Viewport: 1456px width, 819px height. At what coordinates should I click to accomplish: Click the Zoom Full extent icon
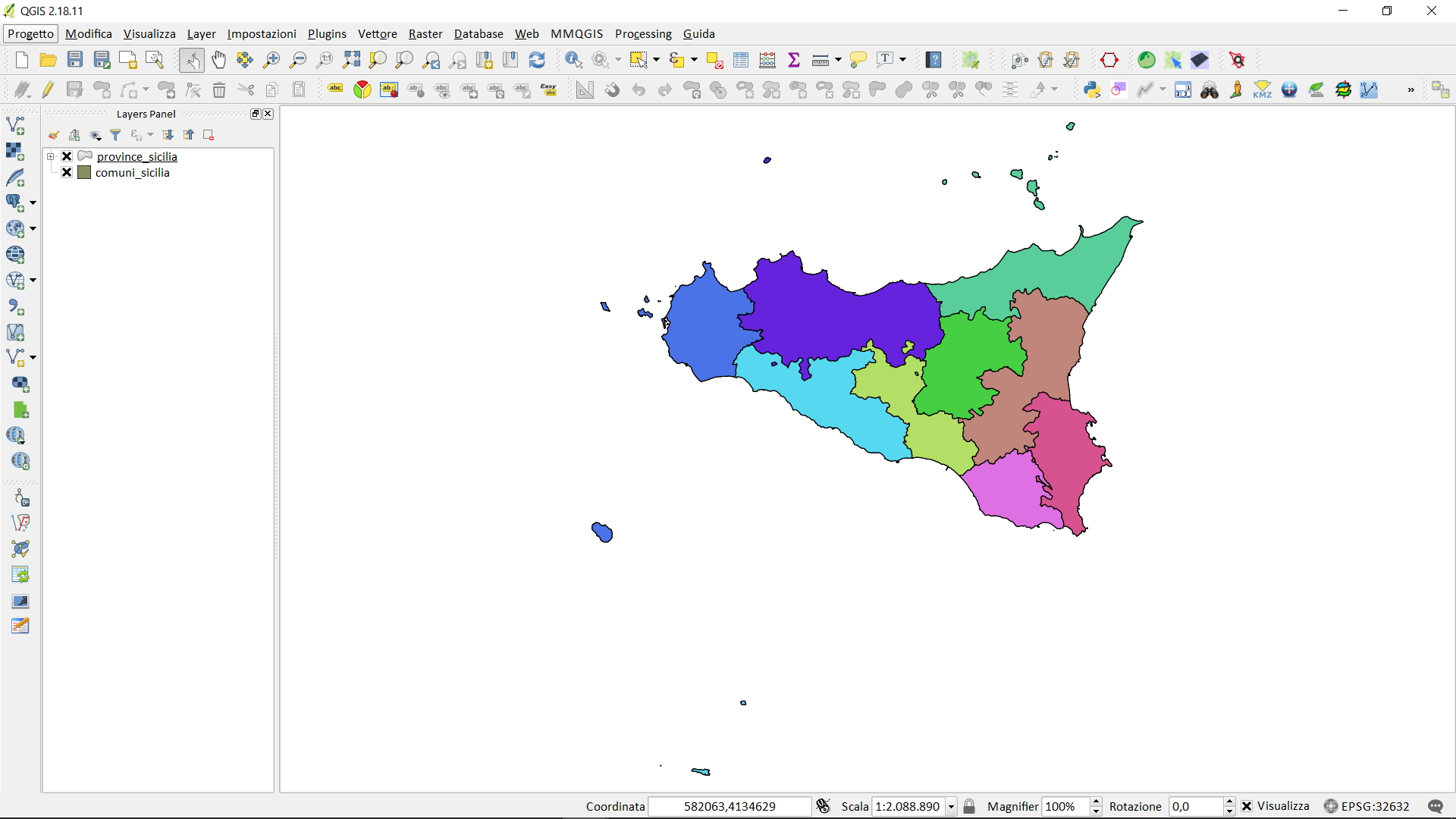click(x=351, y=60)
